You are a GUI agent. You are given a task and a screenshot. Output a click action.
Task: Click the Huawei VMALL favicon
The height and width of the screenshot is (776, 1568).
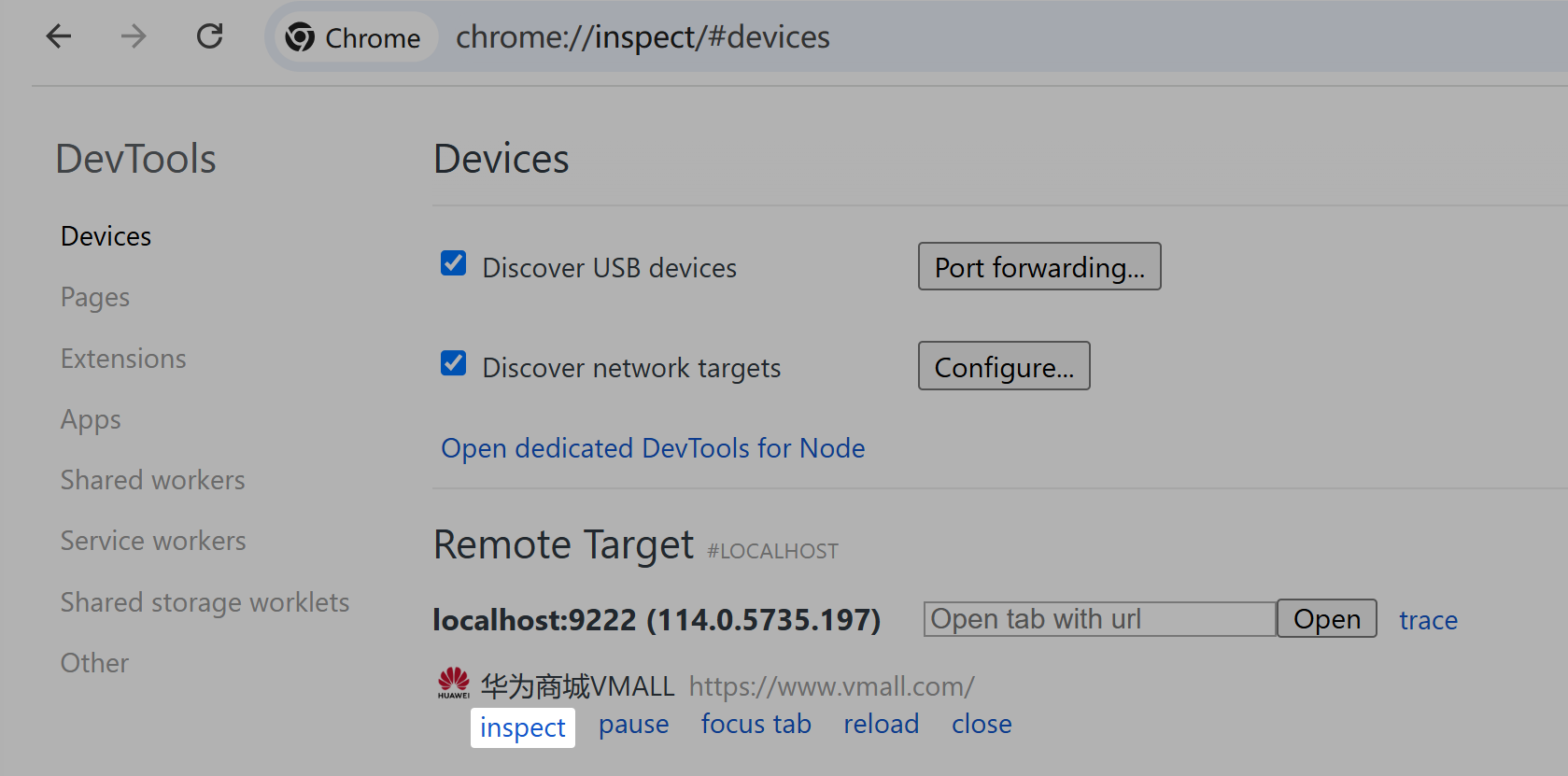[x=454, y=683]
